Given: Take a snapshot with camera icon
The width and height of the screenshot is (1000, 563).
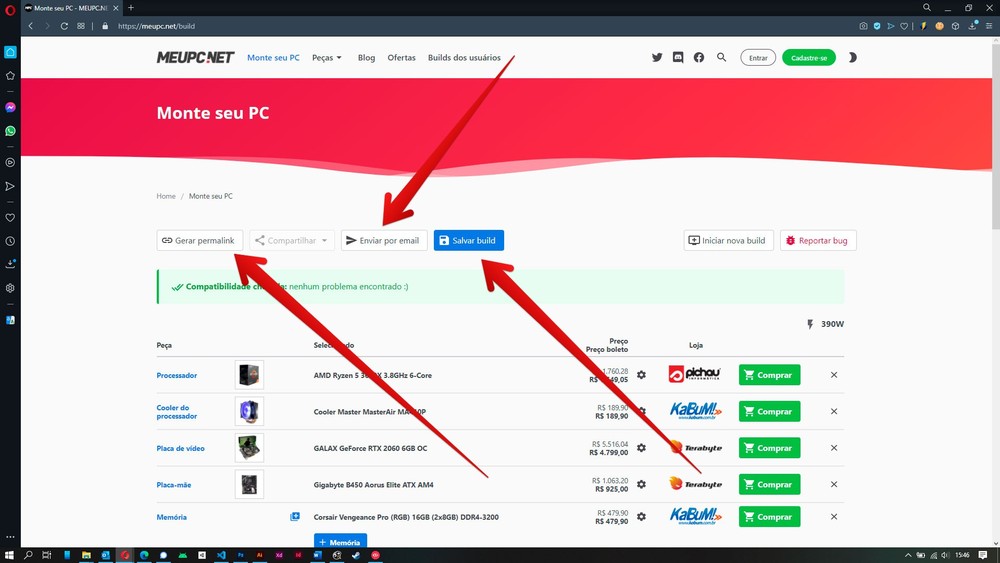Looking at the screenshot, I should [863, 26].
